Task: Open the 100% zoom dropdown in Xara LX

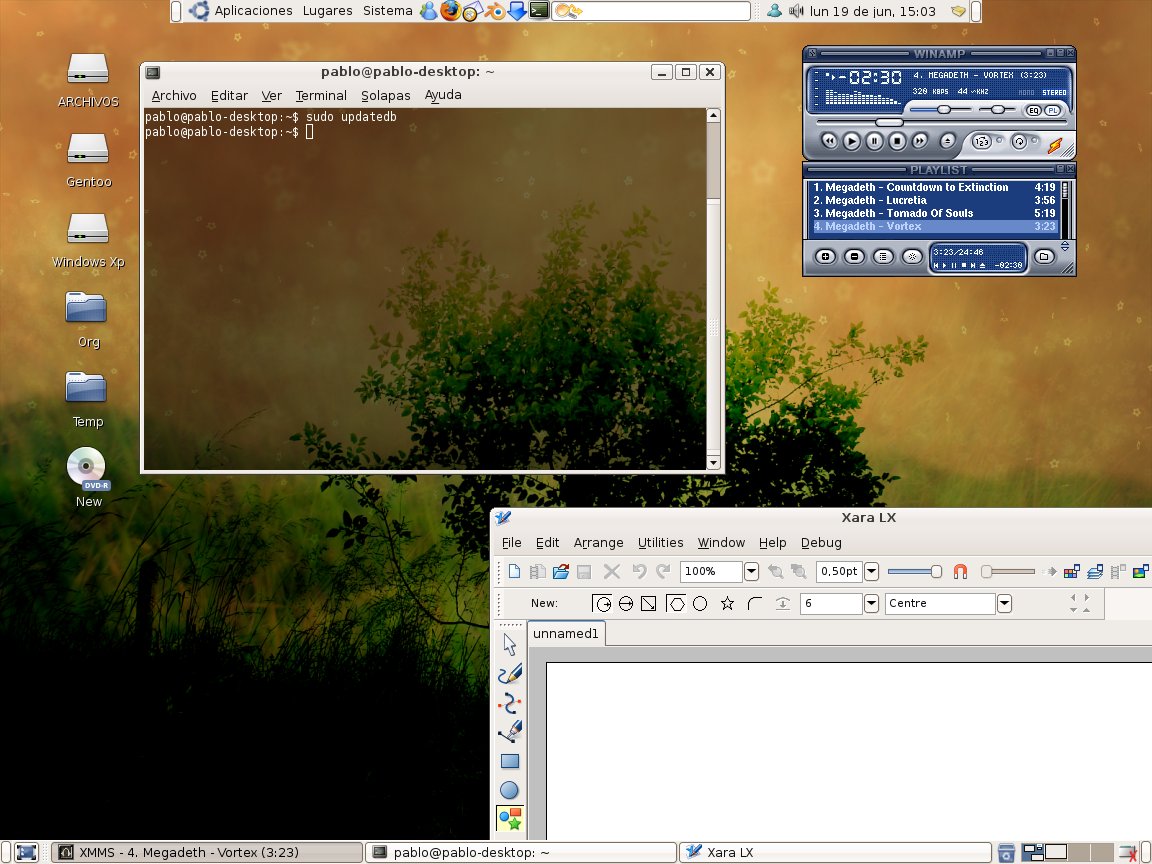Action: [x=751, y=572]
